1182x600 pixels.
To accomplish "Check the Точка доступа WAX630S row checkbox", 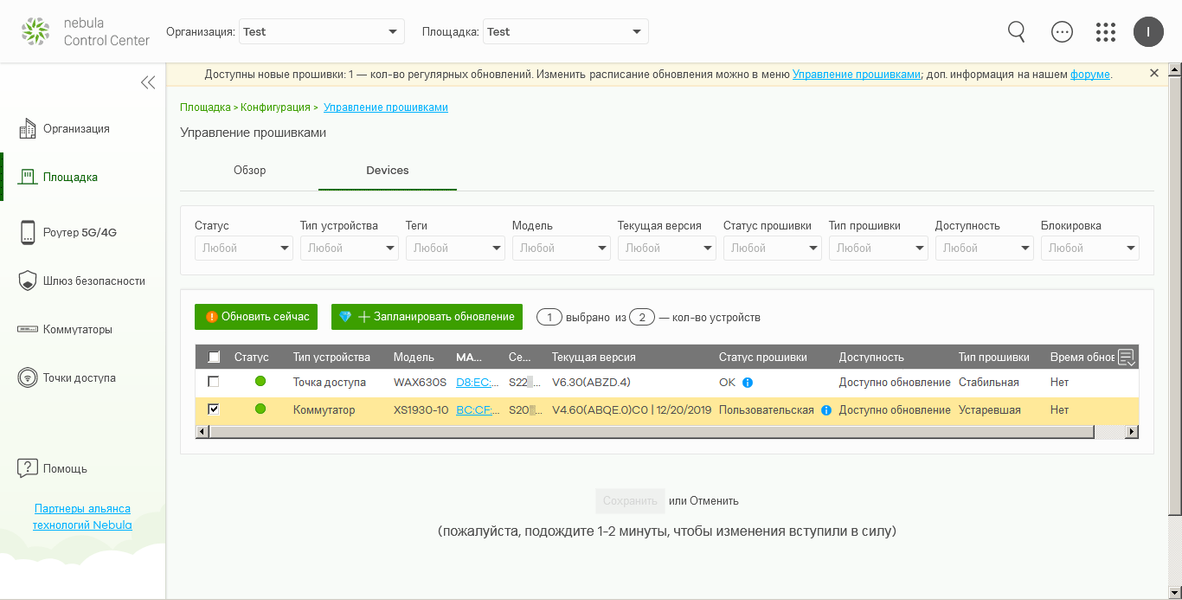I will 213,382.
